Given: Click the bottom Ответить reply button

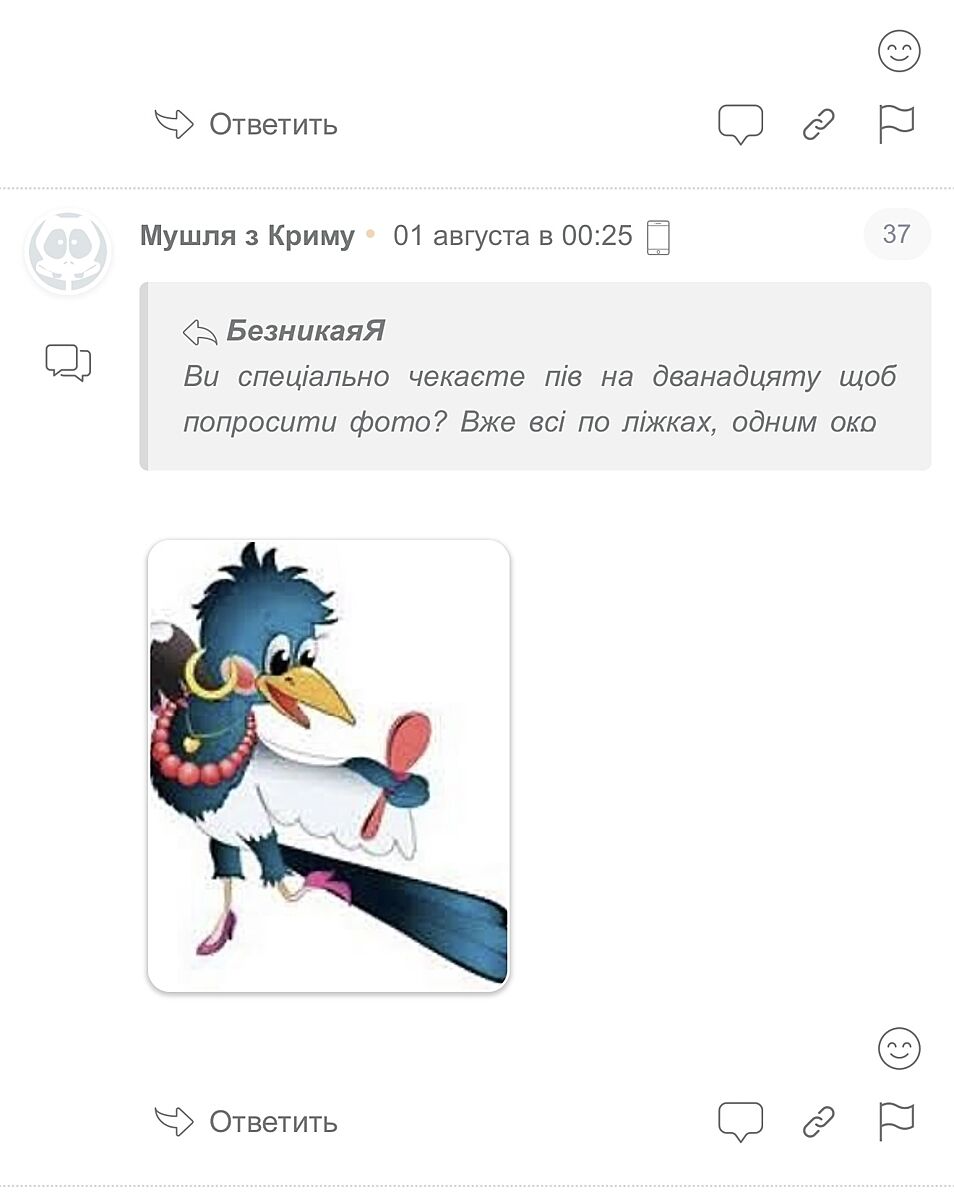Looking at the screenshot, I should 246,1122.
